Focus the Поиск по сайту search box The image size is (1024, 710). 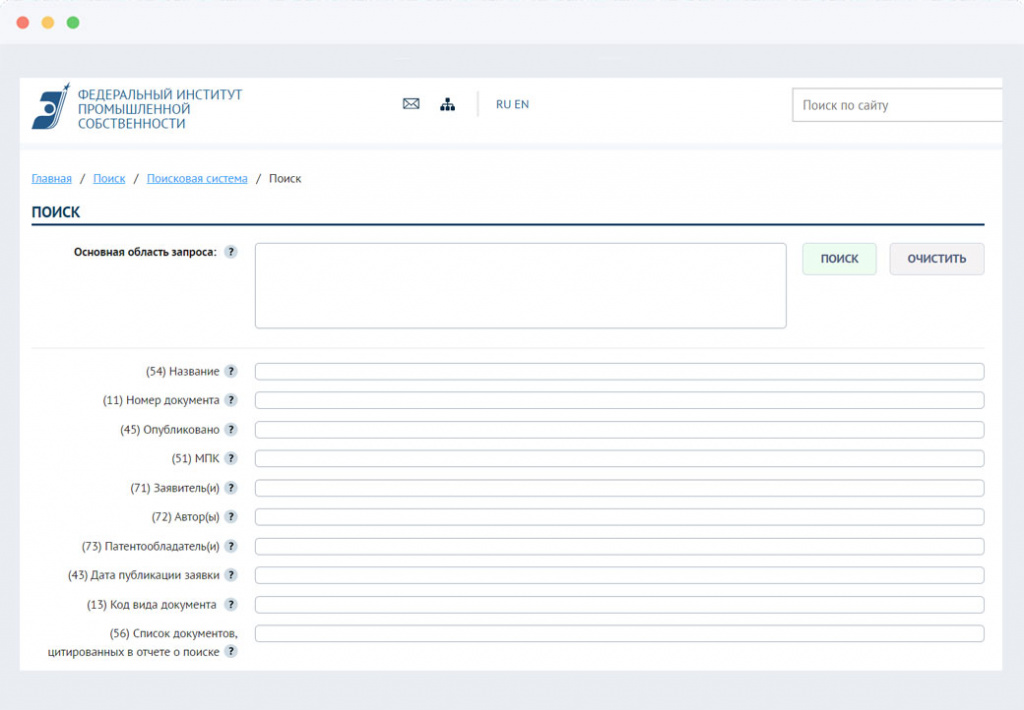[896, 105]
